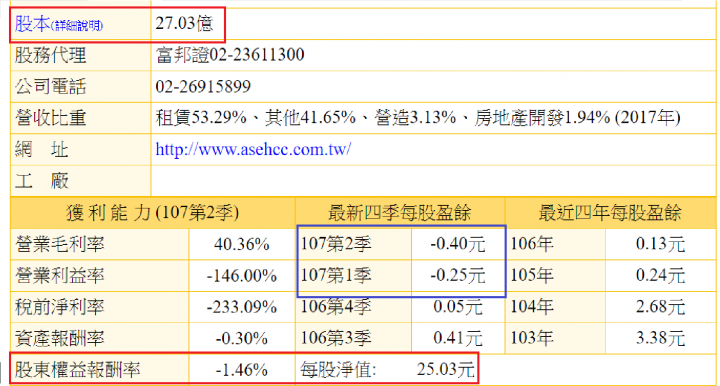Select the 40.36% gross margin value
The width and height of the screenshot is (720, 386).
point(242,244)
